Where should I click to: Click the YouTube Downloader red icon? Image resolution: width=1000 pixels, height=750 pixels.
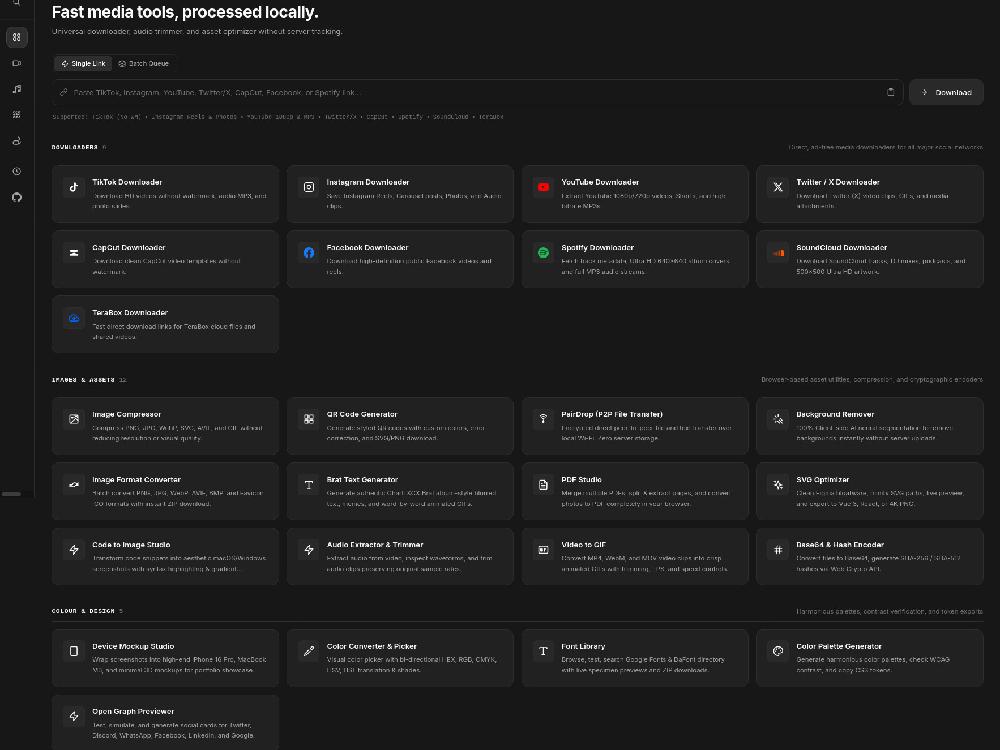(x=543, y=188)
